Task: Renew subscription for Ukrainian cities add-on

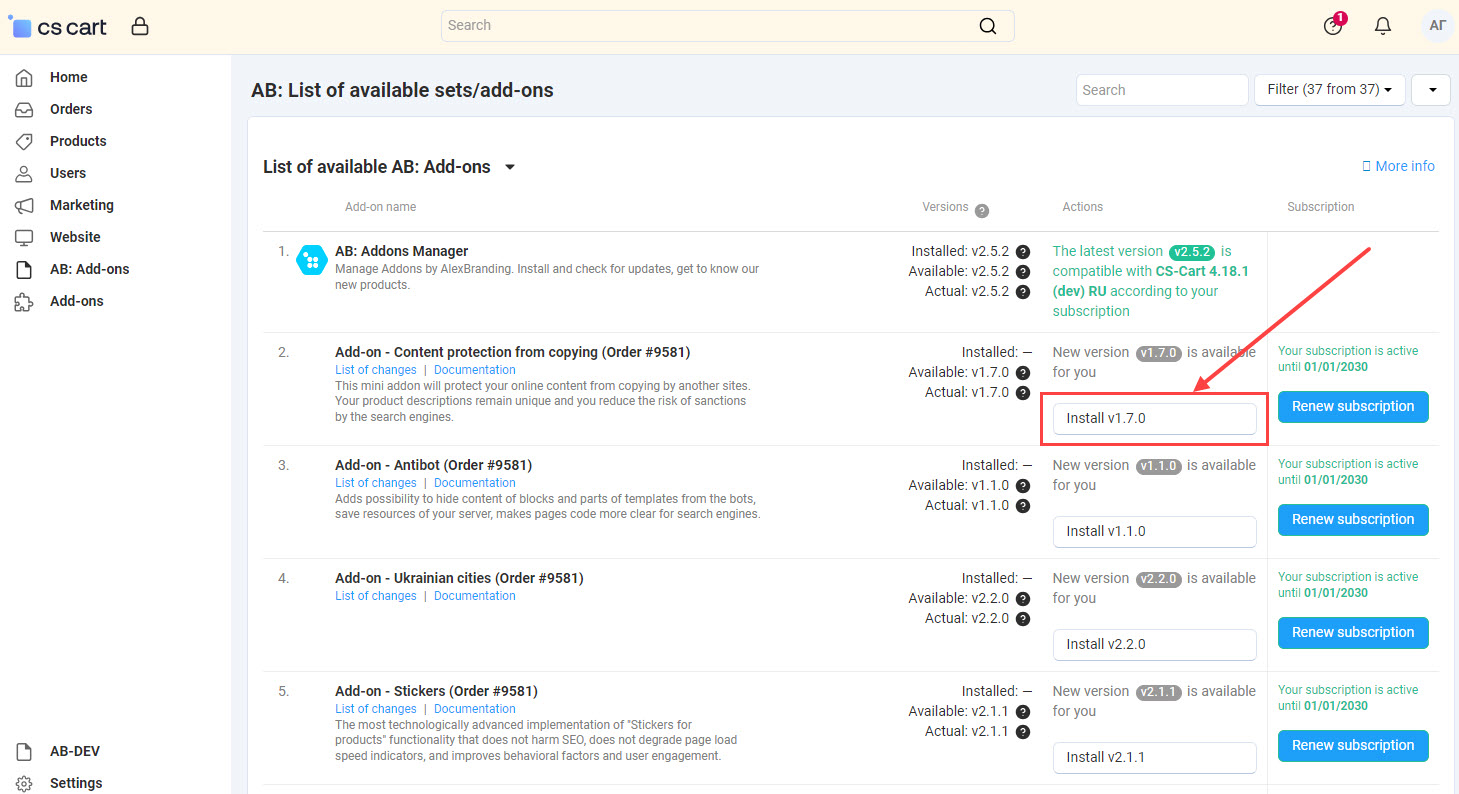Action: click(1353, 633)
